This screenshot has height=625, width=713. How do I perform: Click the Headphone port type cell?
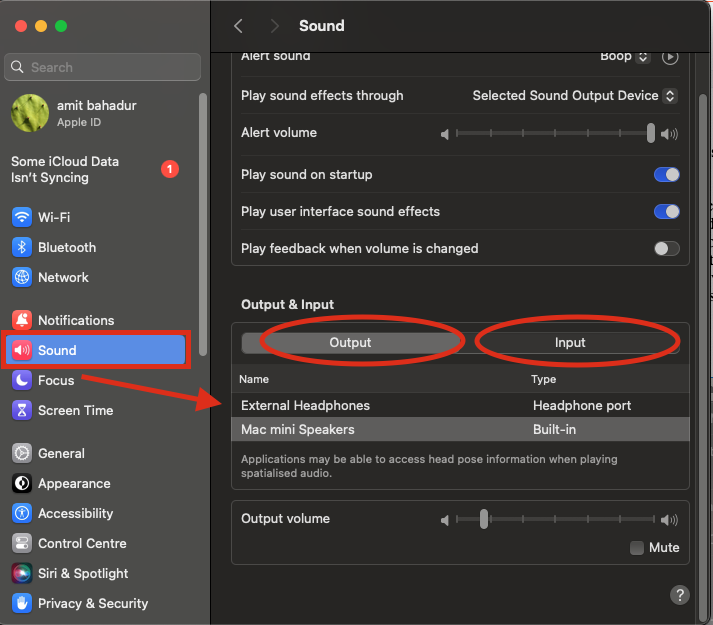coord(582,405)
